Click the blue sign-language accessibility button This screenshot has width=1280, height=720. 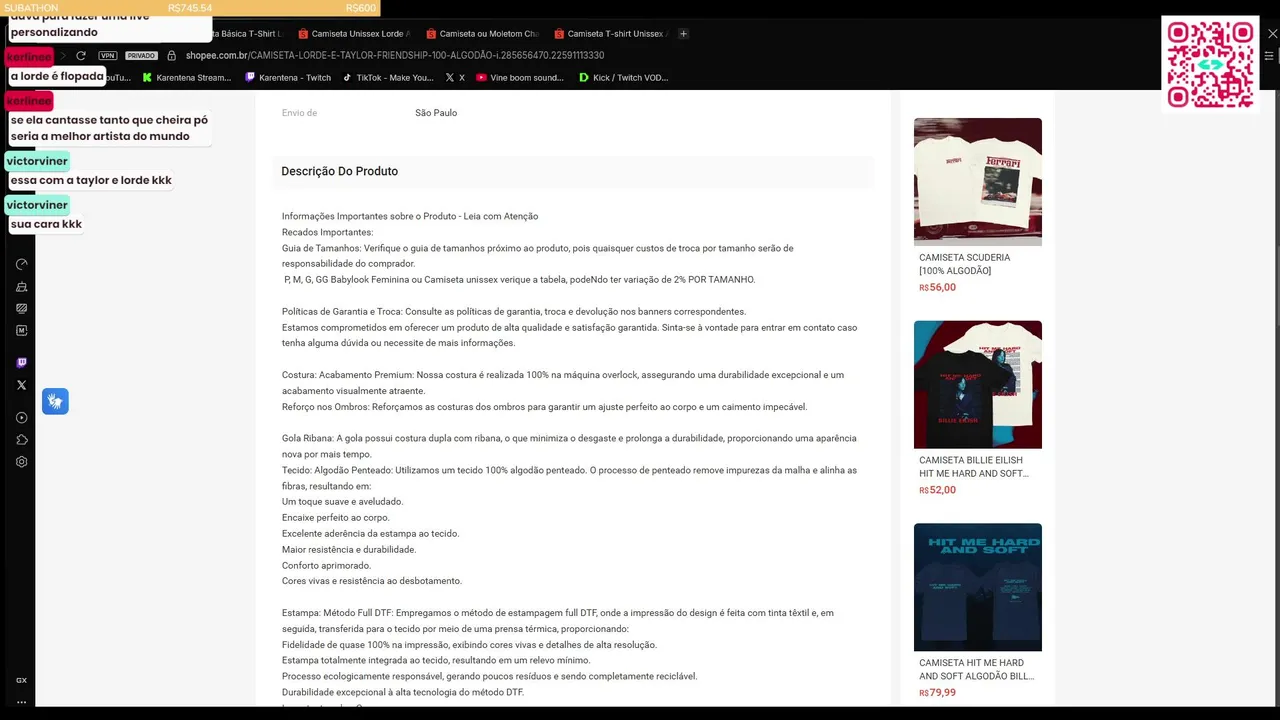point(55,402)
